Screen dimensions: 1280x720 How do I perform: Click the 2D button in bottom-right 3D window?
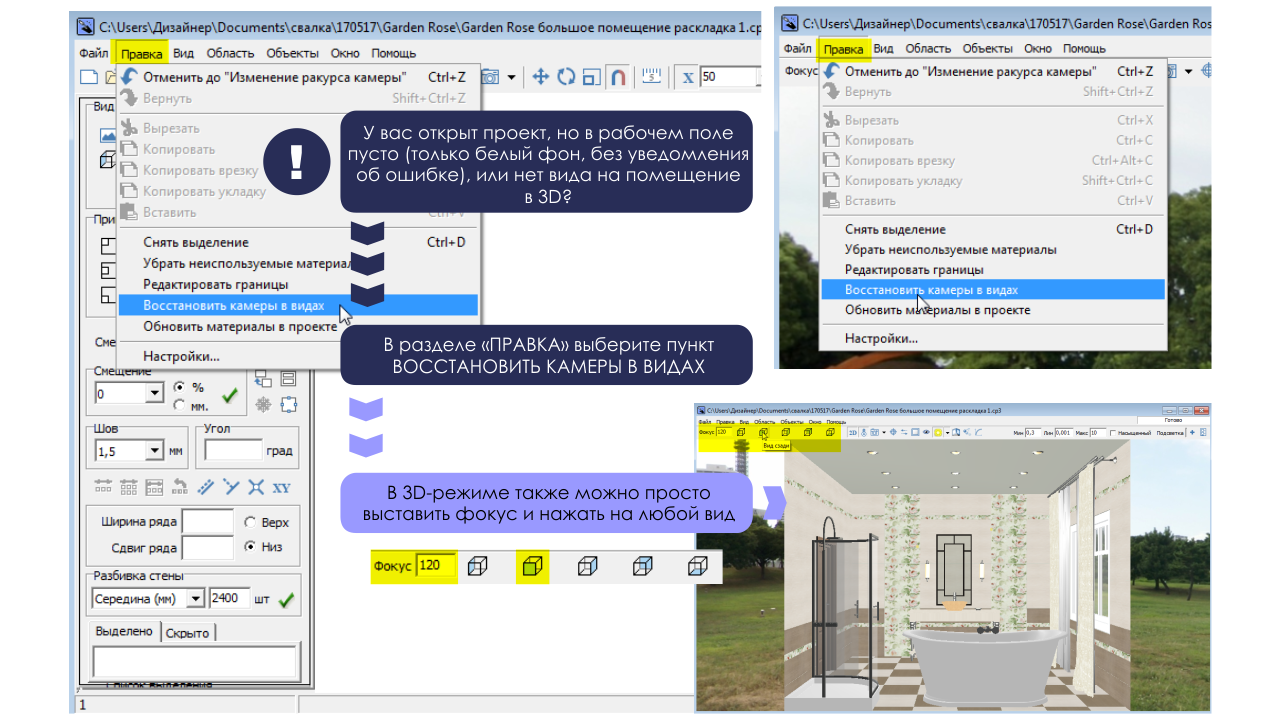tap(853, 432)
